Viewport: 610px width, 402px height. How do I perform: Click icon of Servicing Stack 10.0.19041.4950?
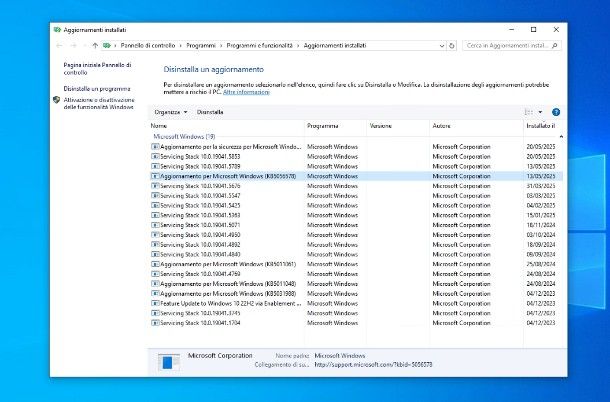tap(155, 235)
